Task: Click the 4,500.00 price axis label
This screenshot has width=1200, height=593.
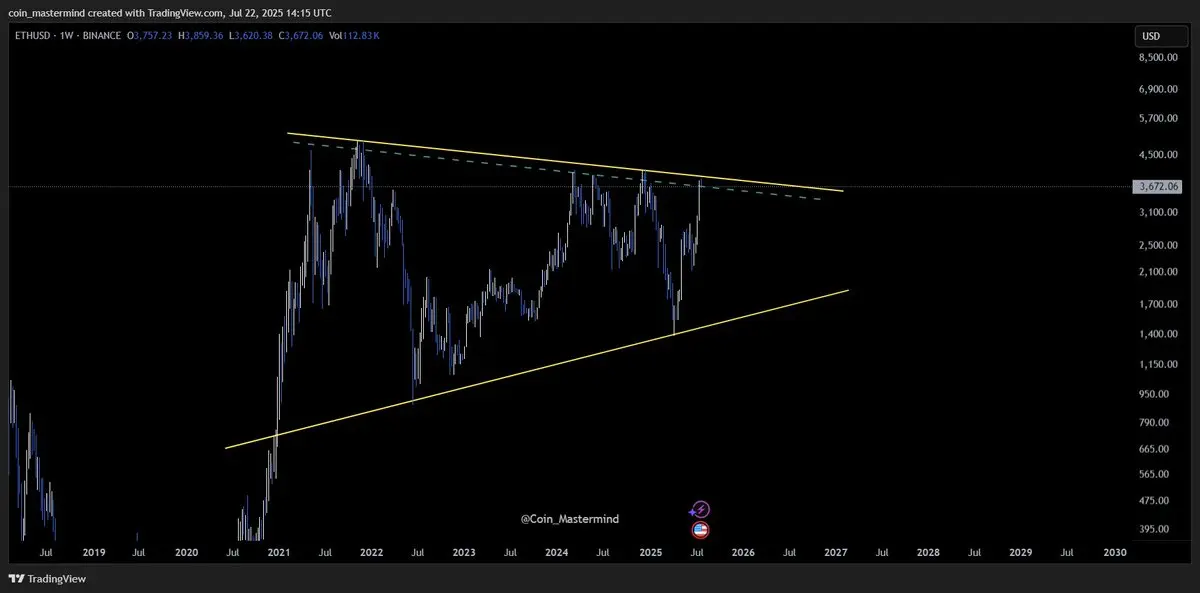Action: 1158,154
